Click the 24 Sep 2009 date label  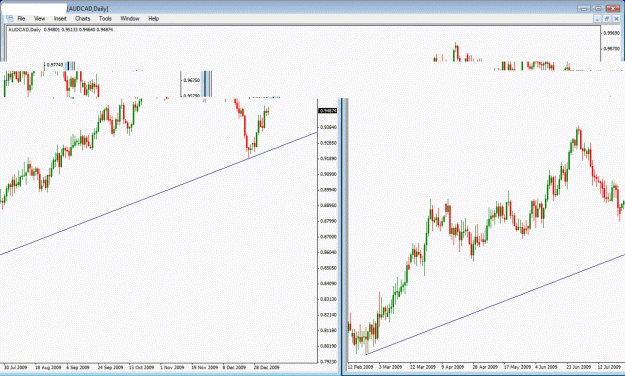[x=110, y=367]
